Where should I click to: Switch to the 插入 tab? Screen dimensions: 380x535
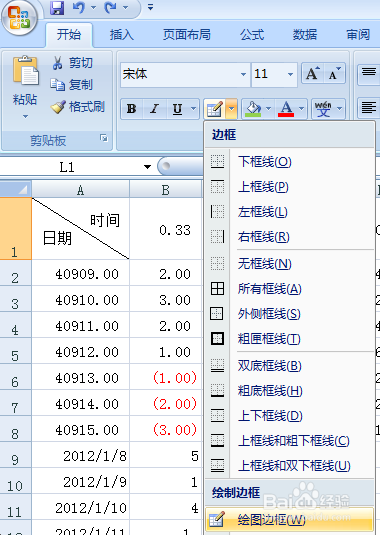[x=121, y=34]
